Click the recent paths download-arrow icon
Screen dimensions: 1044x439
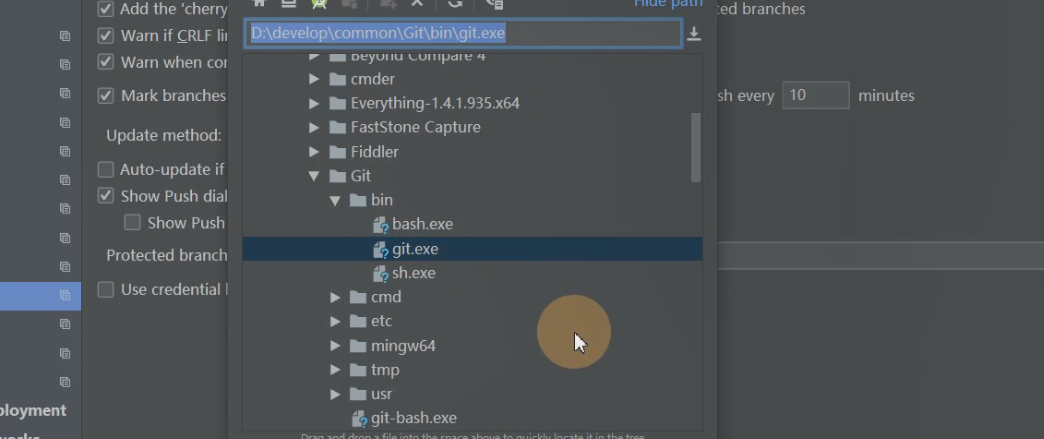pos(694,34)
